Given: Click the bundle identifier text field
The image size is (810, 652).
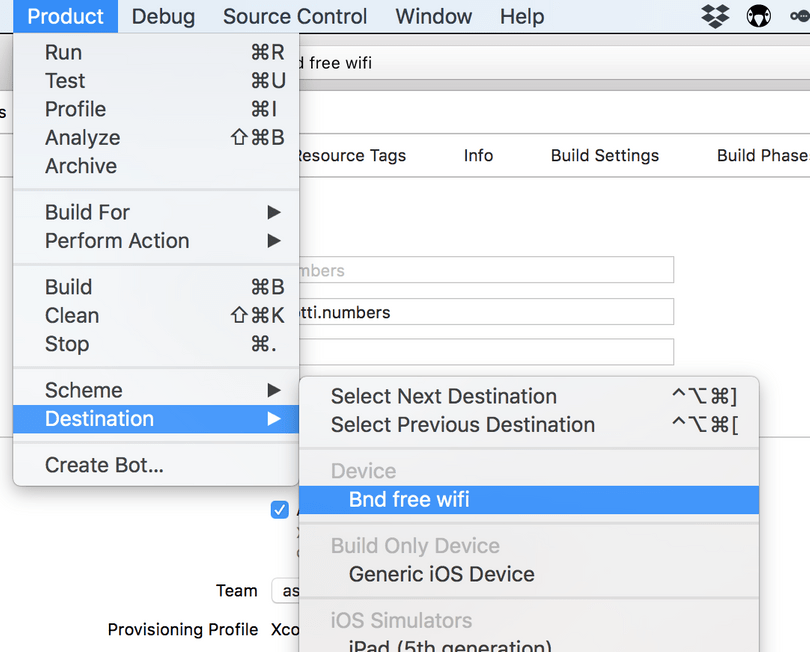Looking at the screenshot, I should 500,312.
